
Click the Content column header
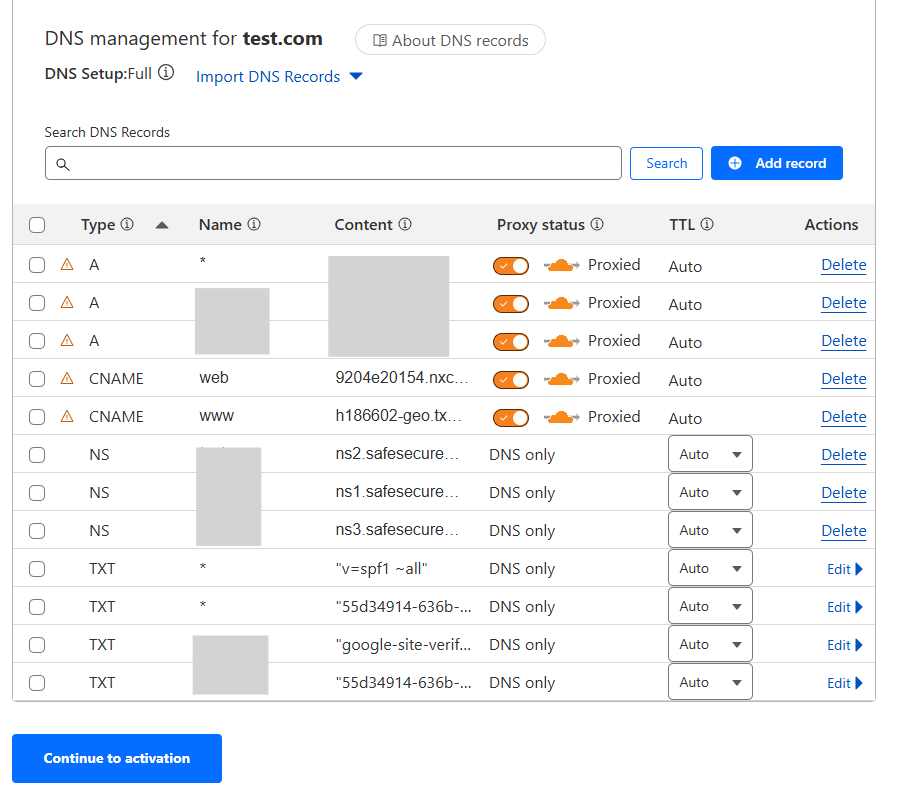[x=363, y=224]
